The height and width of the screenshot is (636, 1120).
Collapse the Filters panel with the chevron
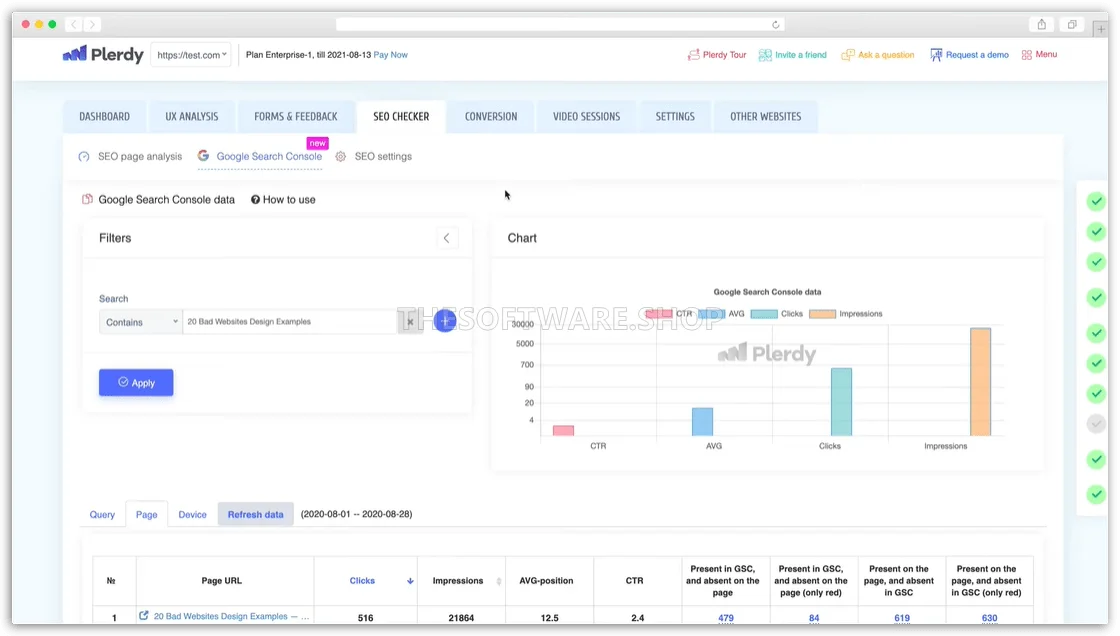pos(446,238)
